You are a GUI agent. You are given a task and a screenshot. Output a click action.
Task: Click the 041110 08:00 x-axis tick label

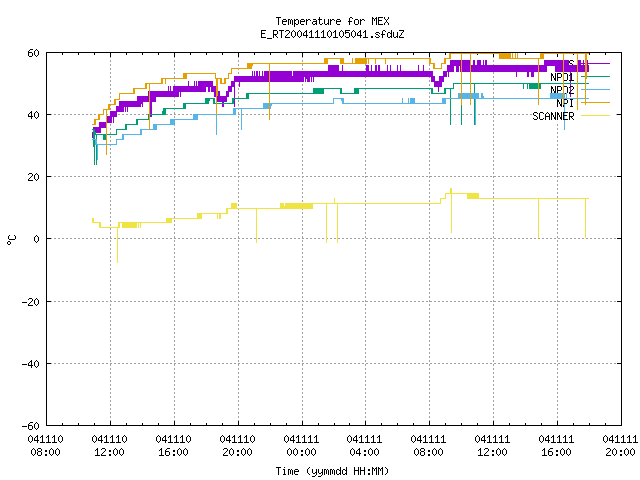click(45, 446)
